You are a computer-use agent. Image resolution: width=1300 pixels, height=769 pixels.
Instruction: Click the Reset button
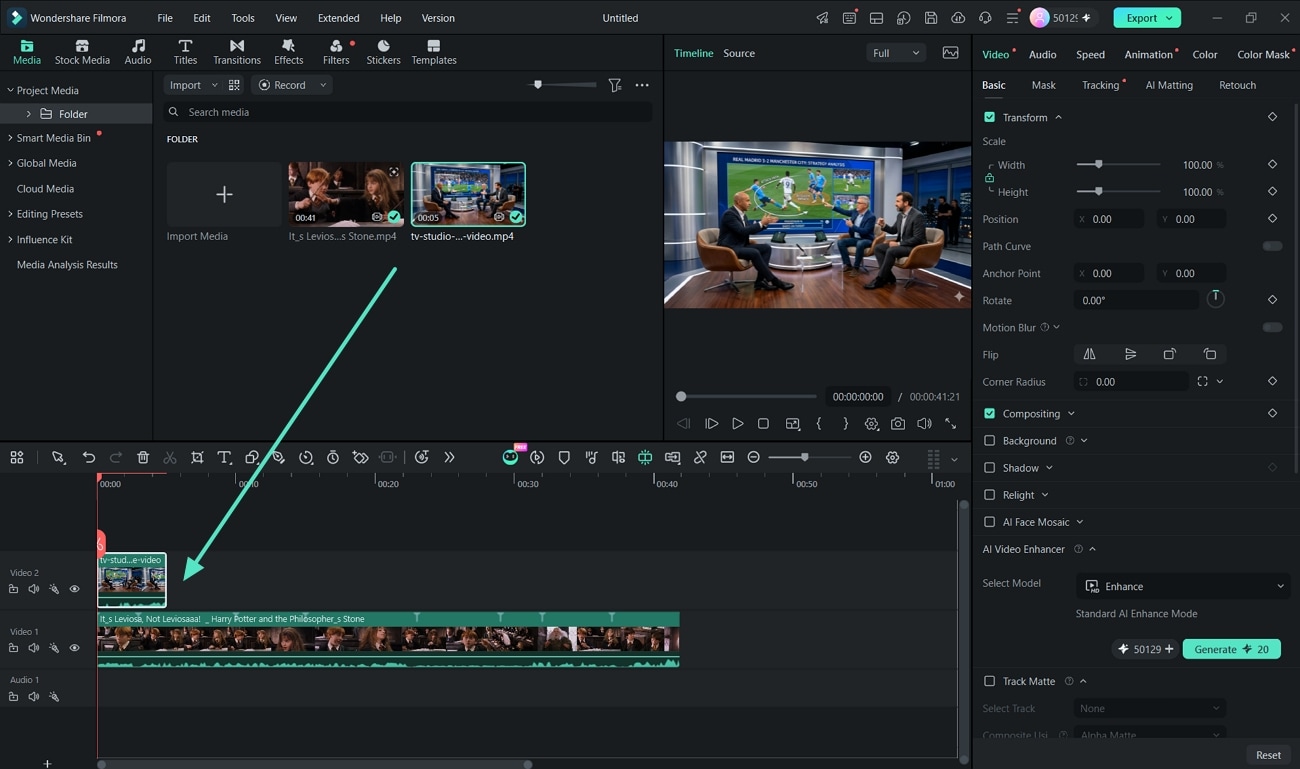tap(1268, 755)
